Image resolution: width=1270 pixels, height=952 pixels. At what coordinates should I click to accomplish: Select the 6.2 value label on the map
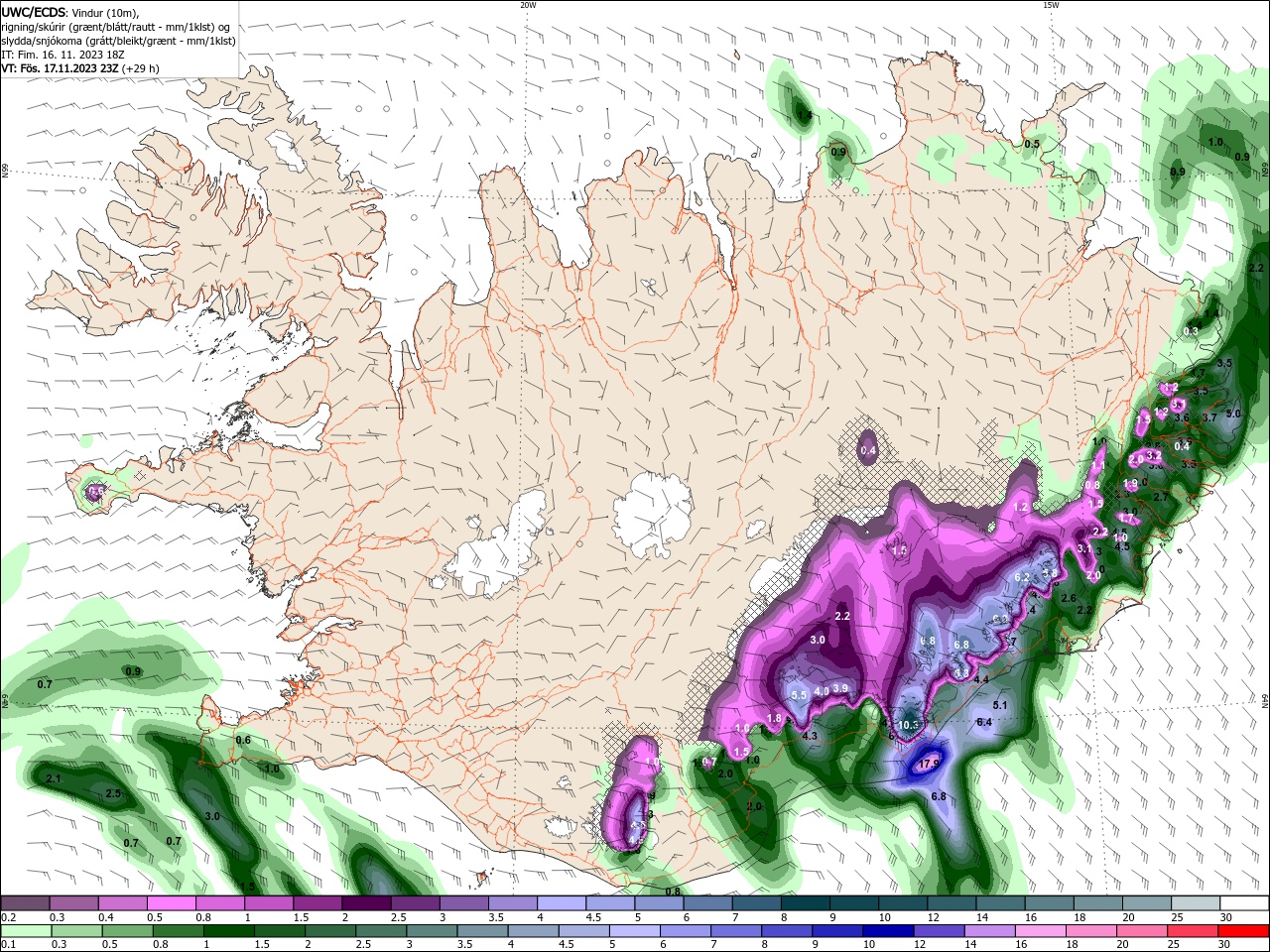click(1022, 577)
